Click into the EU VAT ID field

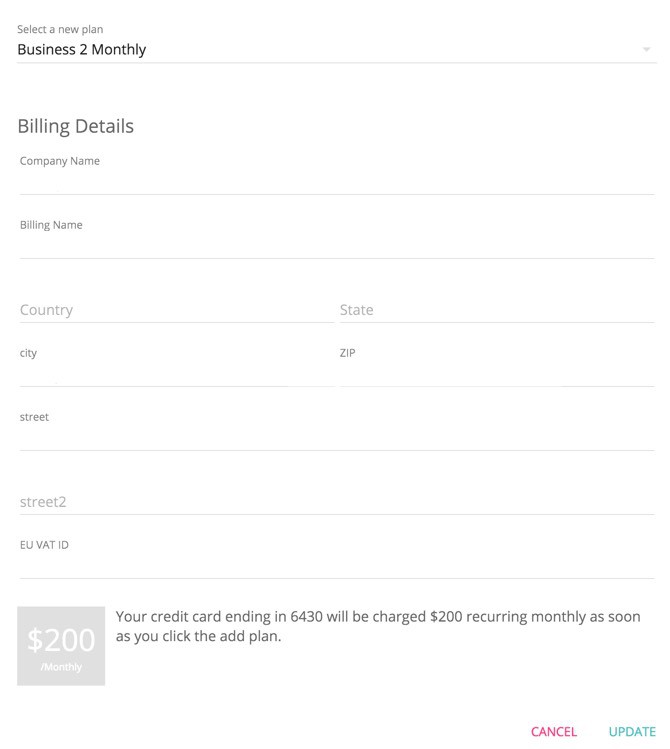(336, 566)
